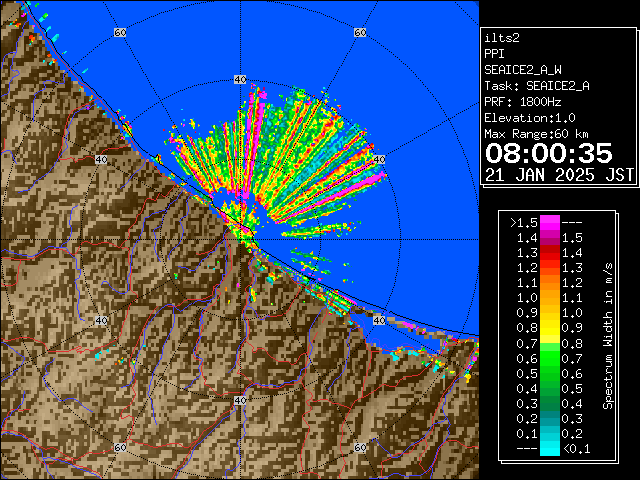
Task: Click the '>1.5' legend label
Action: point(523,223)
